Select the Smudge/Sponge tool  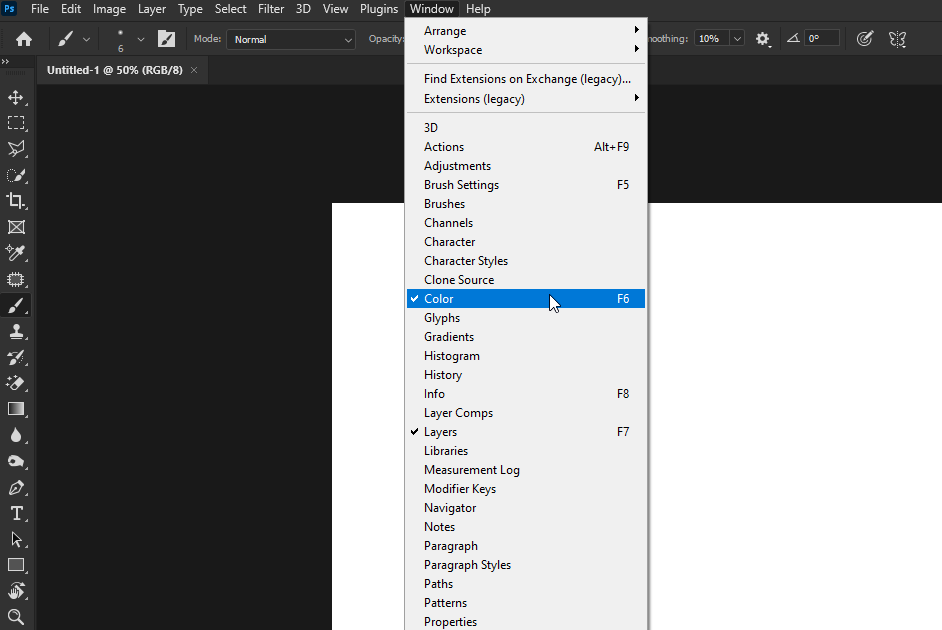click(16, 461)
